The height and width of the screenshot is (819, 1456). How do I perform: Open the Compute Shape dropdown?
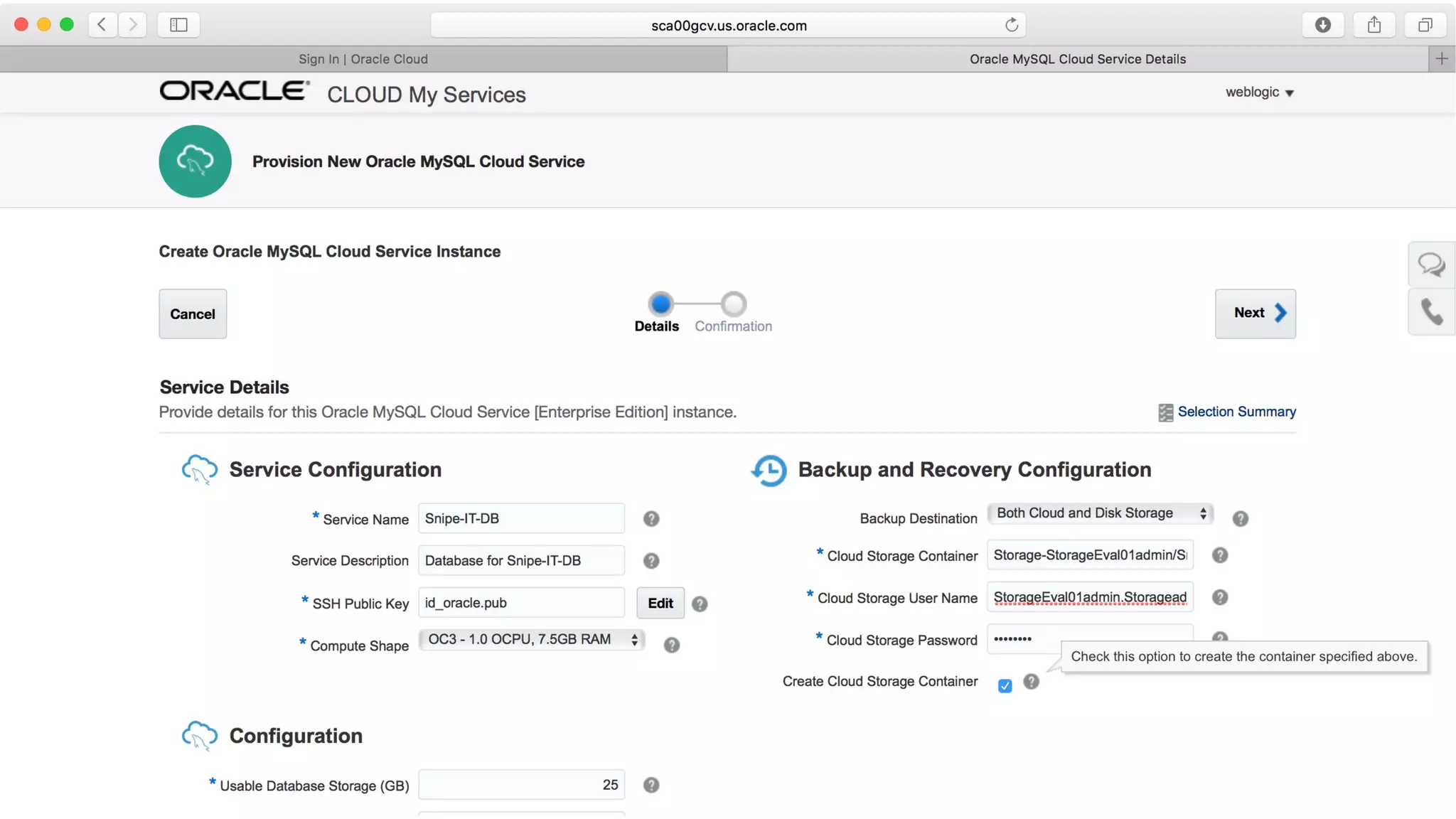pyautogui.click(x=531, y=639)
